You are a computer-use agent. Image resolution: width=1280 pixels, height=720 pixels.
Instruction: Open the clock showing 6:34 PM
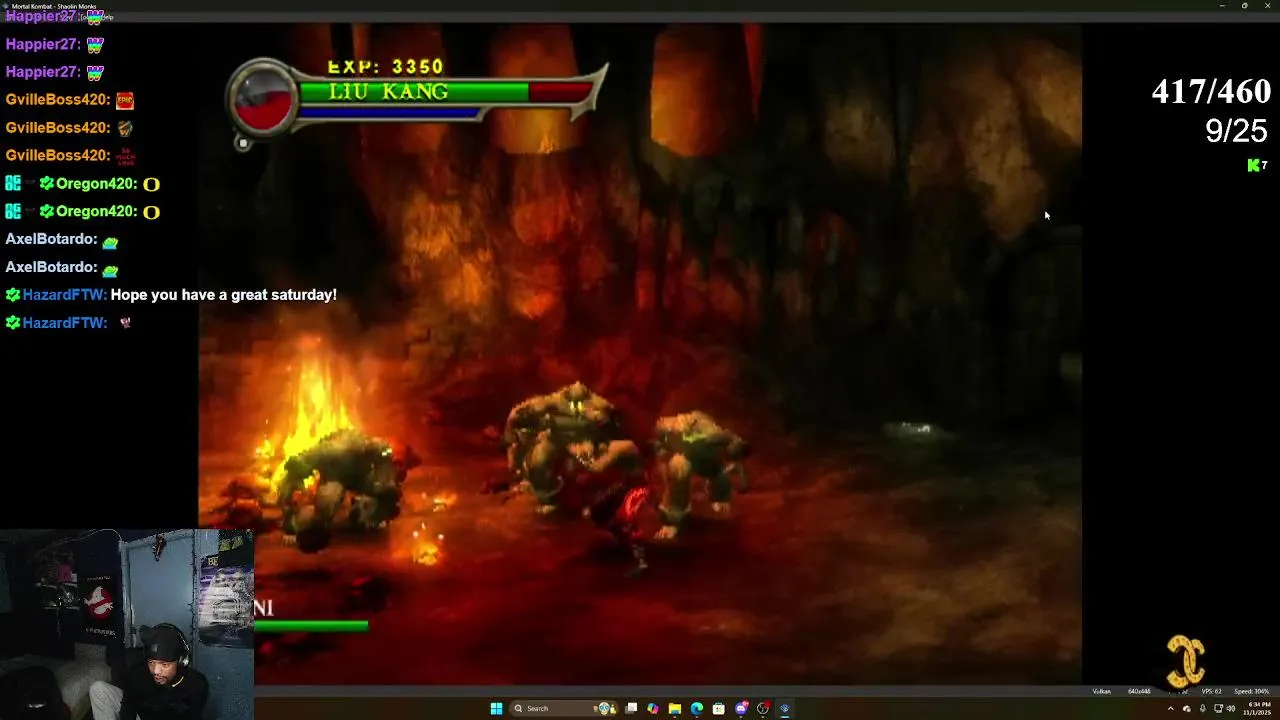[1257, 708]
